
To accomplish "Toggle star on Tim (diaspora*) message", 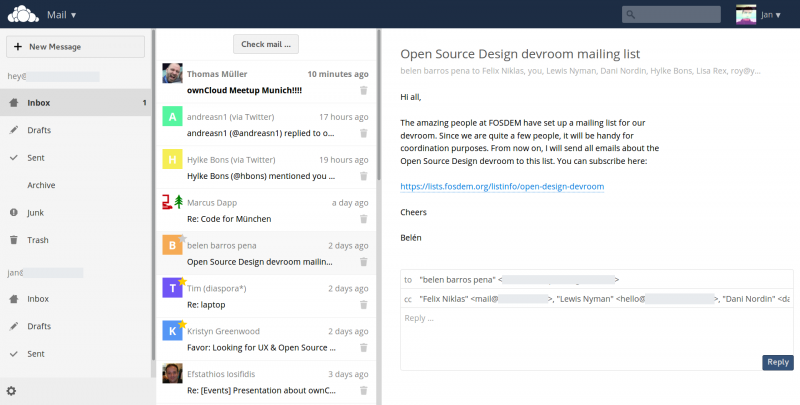I will click(182, 282).
